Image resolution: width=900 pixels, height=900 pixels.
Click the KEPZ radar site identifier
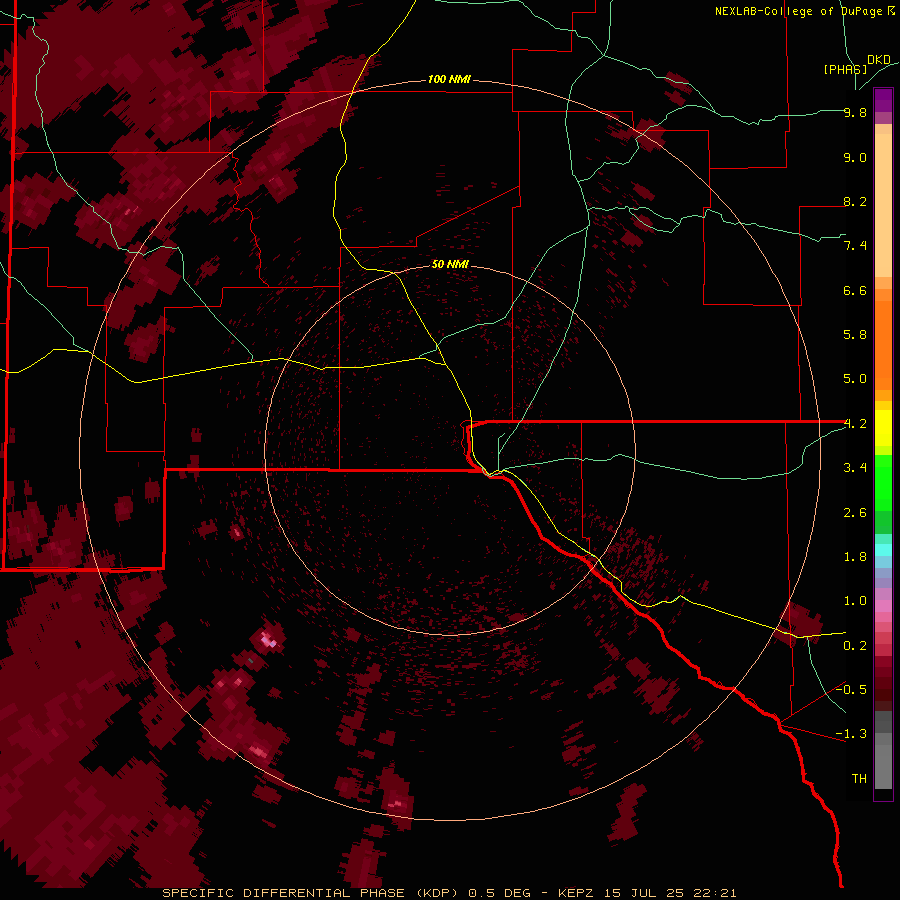point(576,893)
